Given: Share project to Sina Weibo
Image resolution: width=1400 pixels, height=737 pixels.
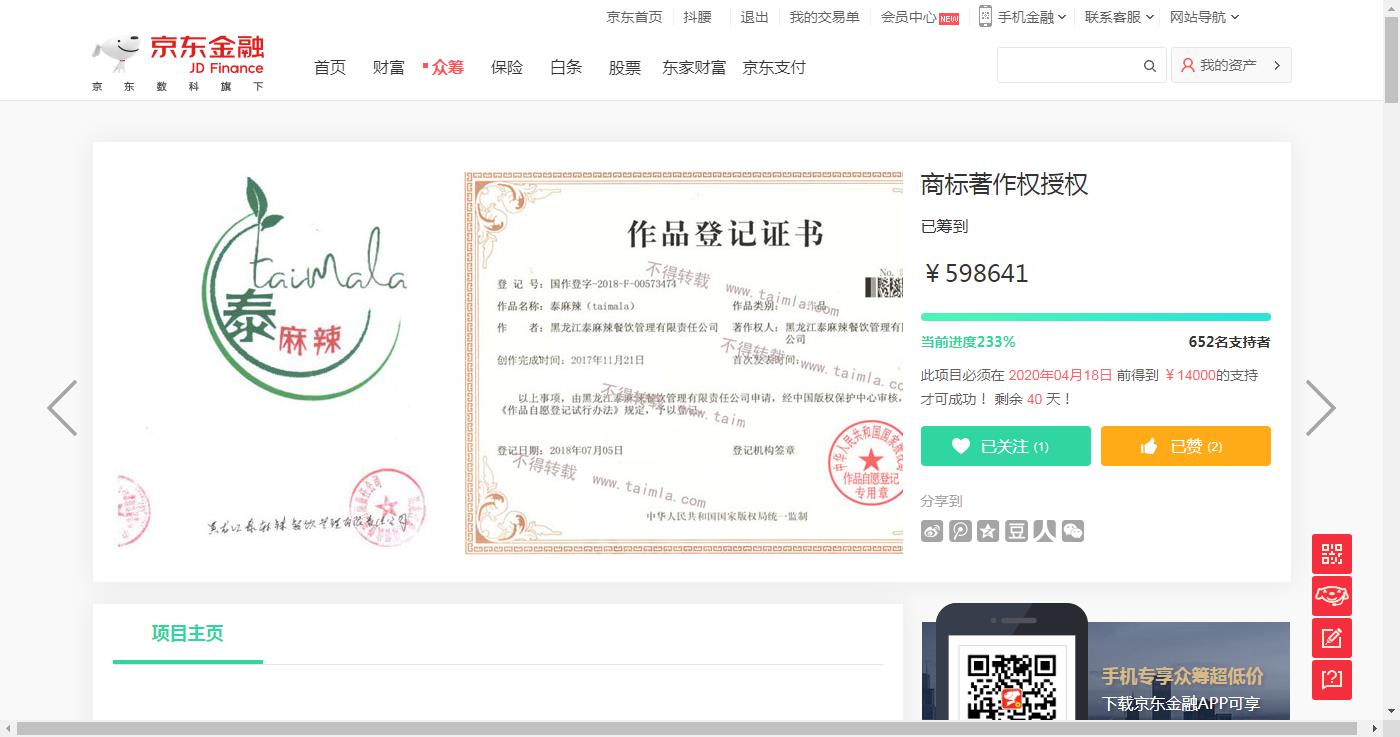Looking at the screenshot, I should [932, 531].
